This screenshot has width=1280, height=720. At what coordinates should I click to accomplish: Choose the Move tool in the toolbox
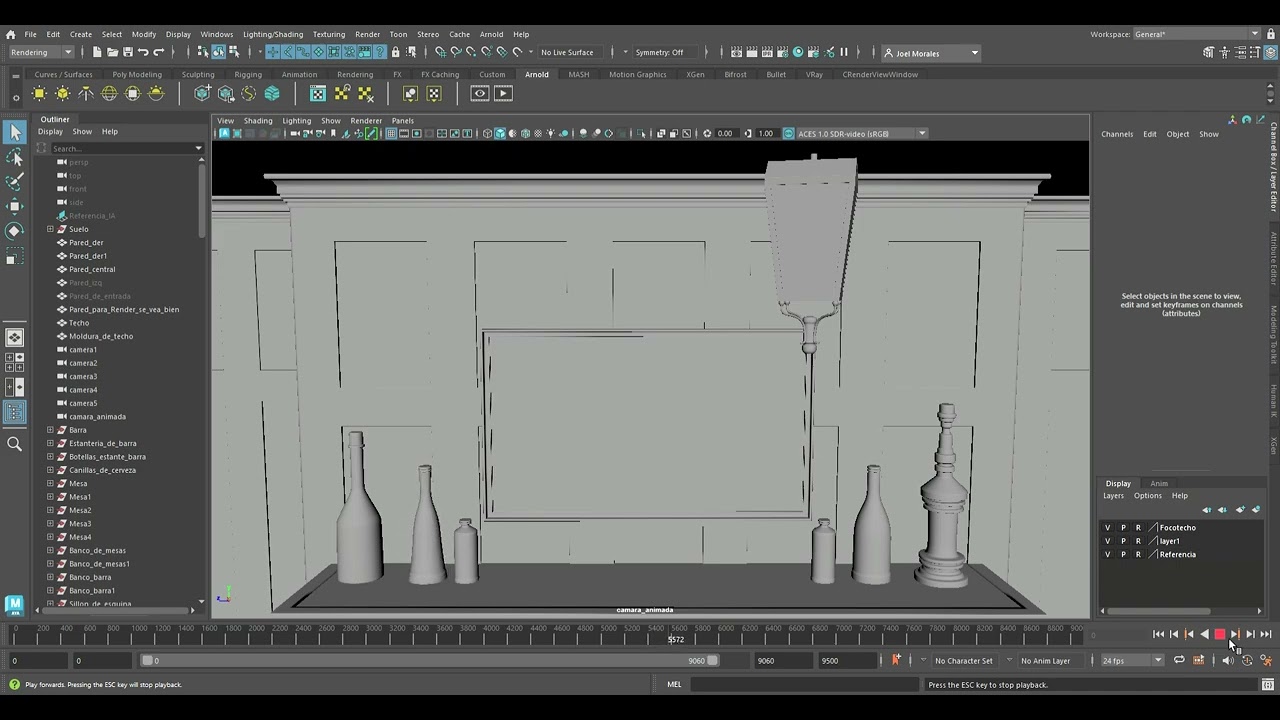click(x=14, y=206)
